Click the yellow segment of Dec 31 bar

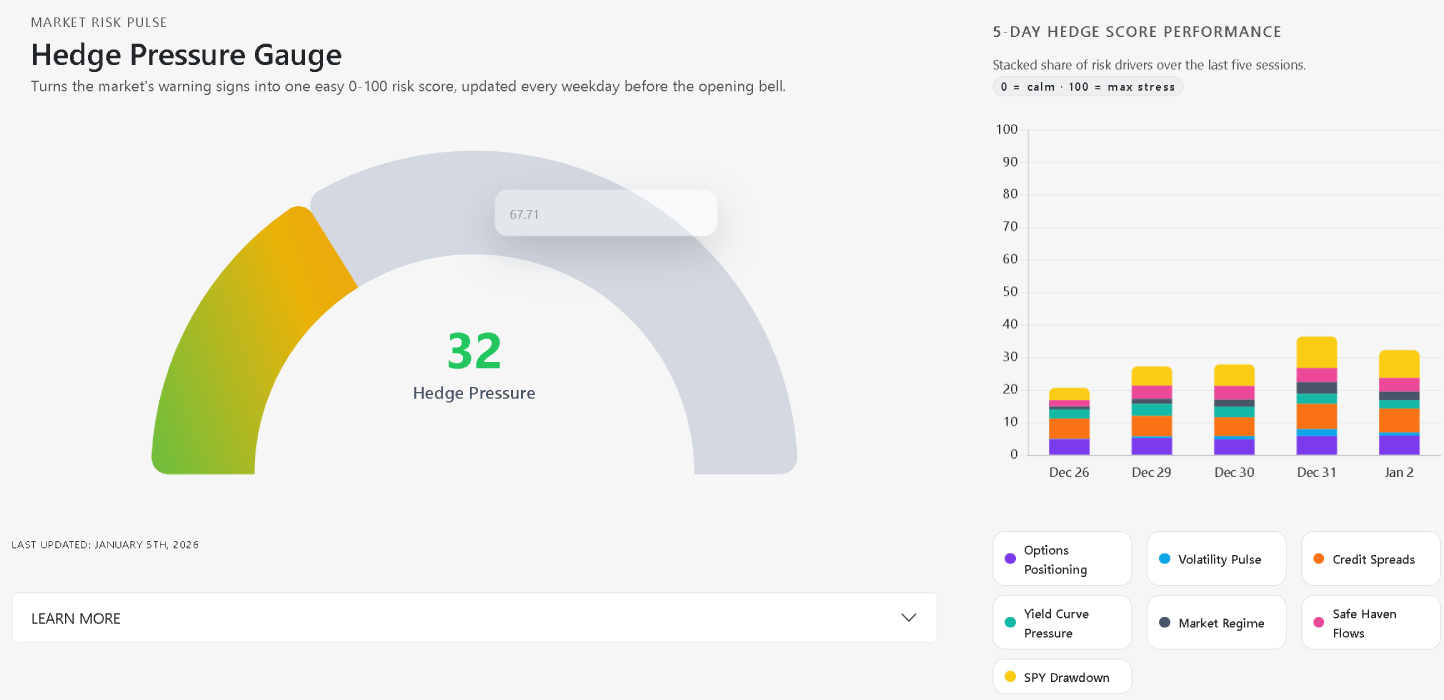pos(1316,352)
